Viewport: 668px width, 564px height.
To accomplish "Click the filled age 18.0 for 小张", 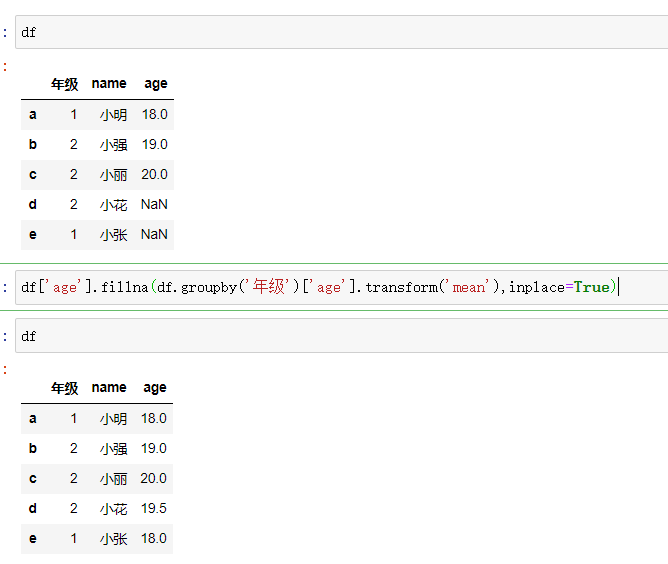I will point(154,539).
